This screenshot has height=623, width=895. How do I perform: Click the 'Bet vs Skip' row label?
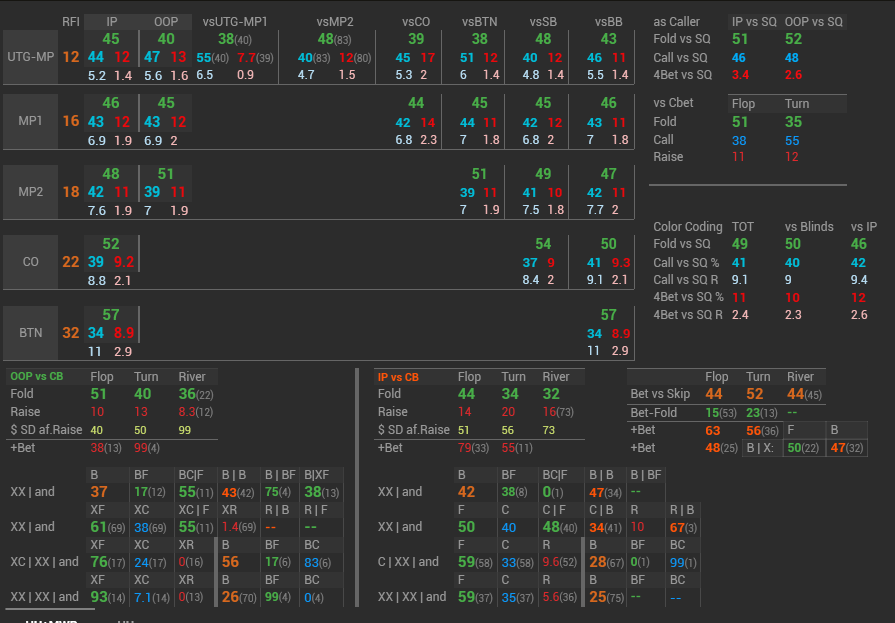[x=661, y=395]
